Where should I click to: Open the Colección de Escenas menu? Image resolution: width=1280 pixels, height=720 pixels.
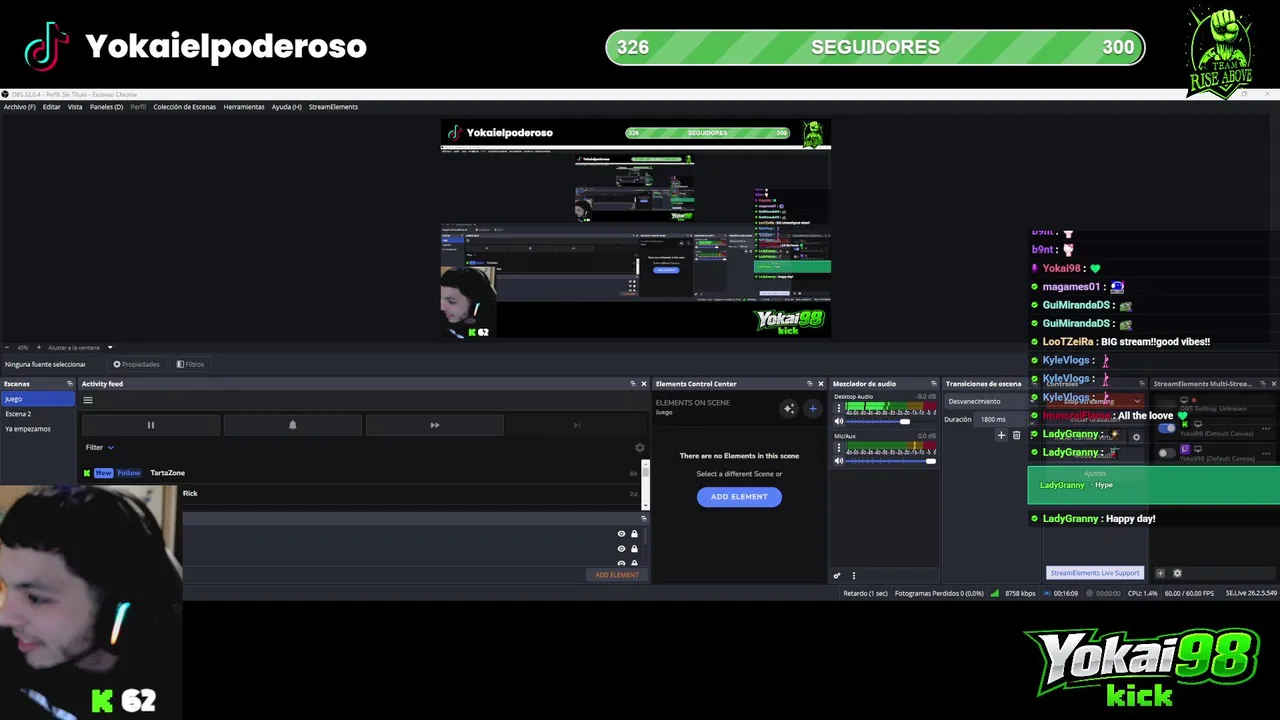click(184, 107)
